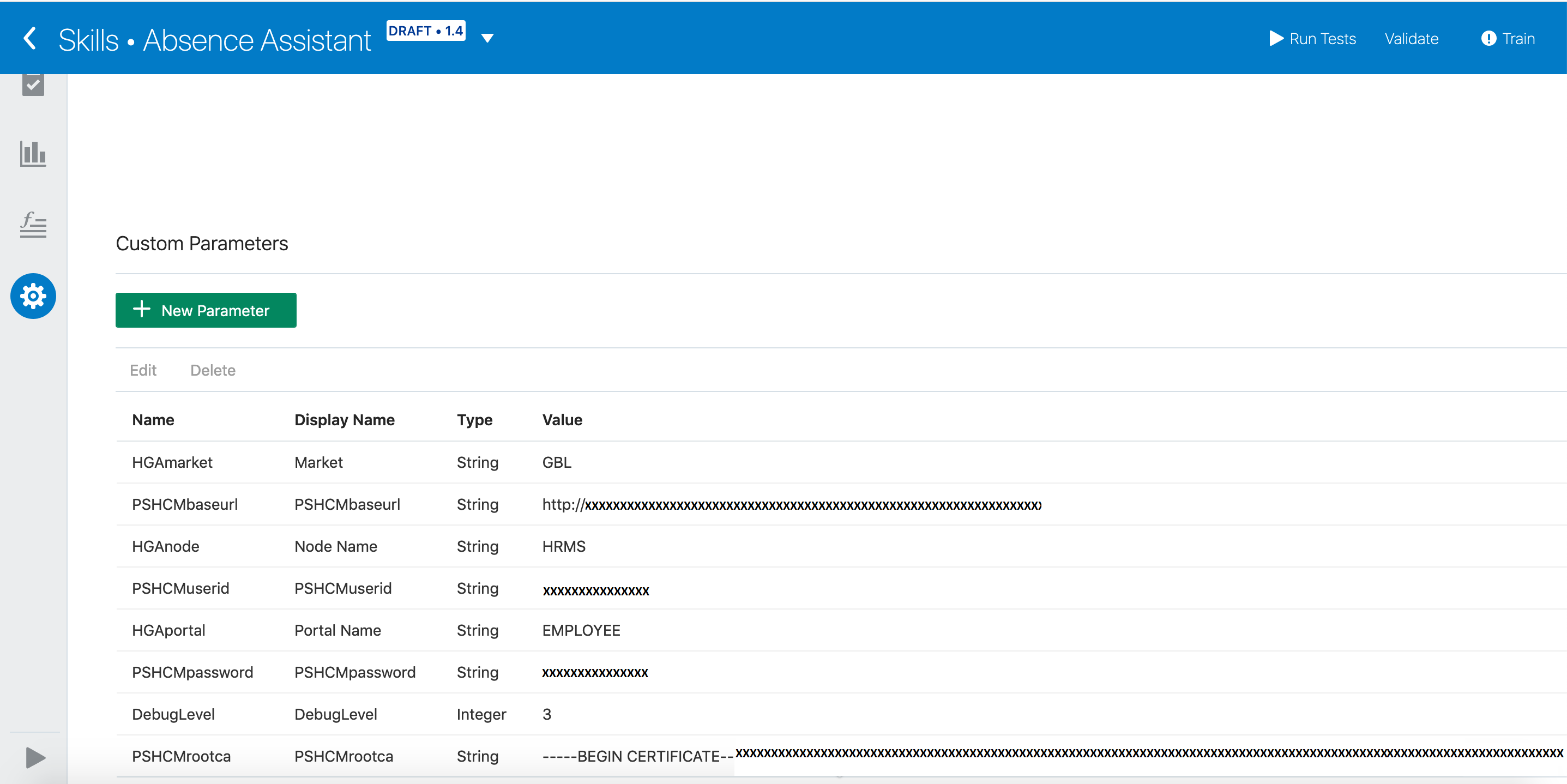This screenshot has height=784, width=1567.
Task: Select the HGAmarket parameter row
Action: pyautogui.click(x=172, y=462)
